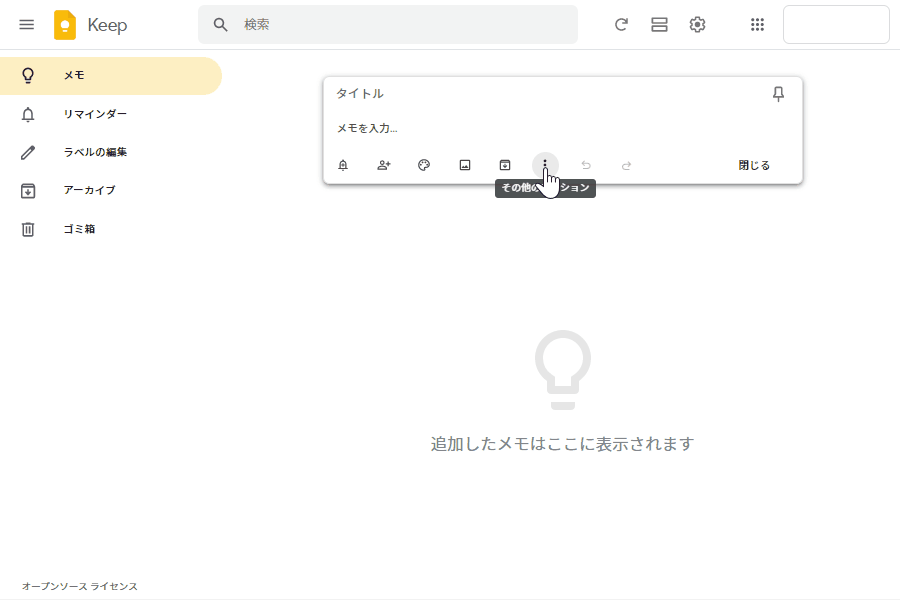Image resolution: width=900 pixels, height=600 pixels.
Task: Pin the new note with pin icon
Action: [x=778, y=94]
